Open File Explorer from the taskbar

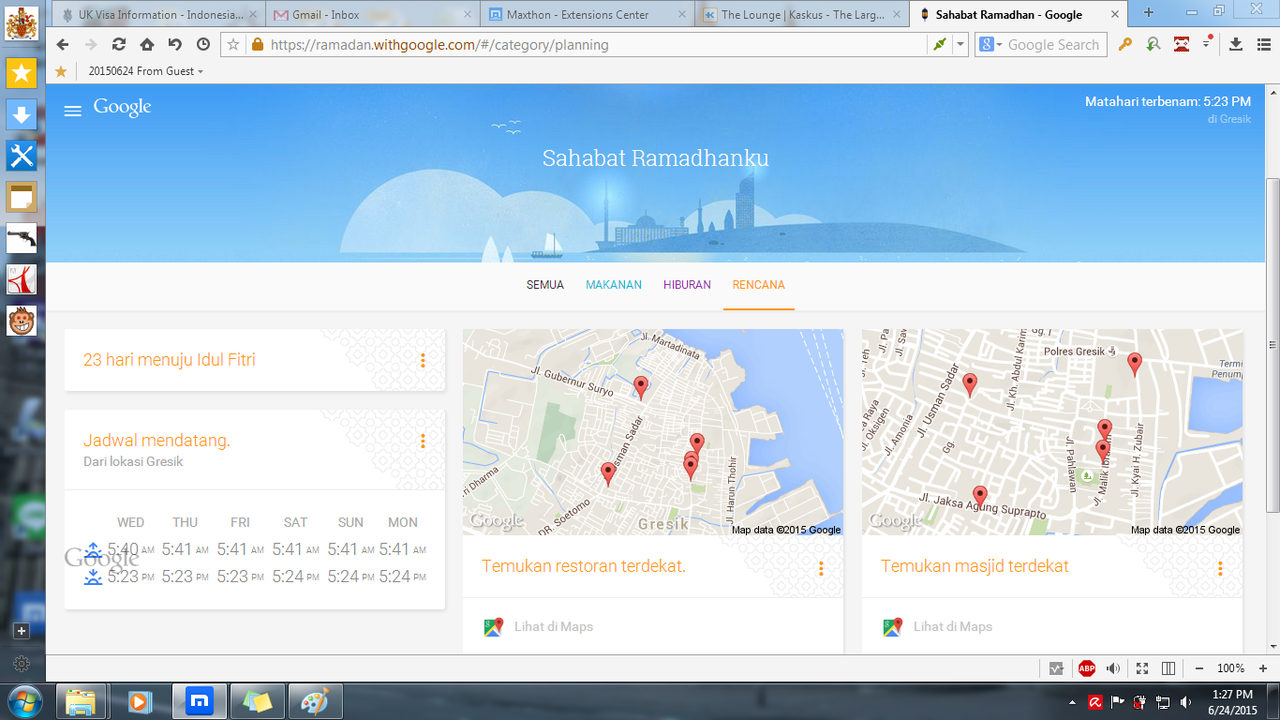click(82, 701)
